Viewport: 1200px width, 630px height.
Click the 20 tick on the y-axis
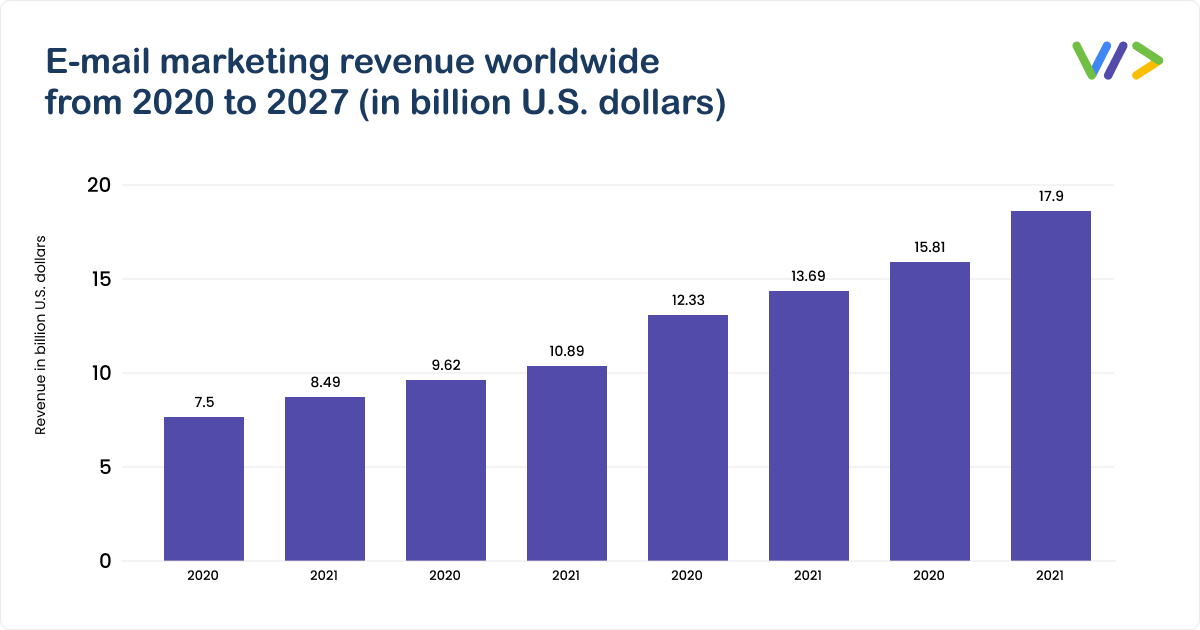(x=98, y=185)
